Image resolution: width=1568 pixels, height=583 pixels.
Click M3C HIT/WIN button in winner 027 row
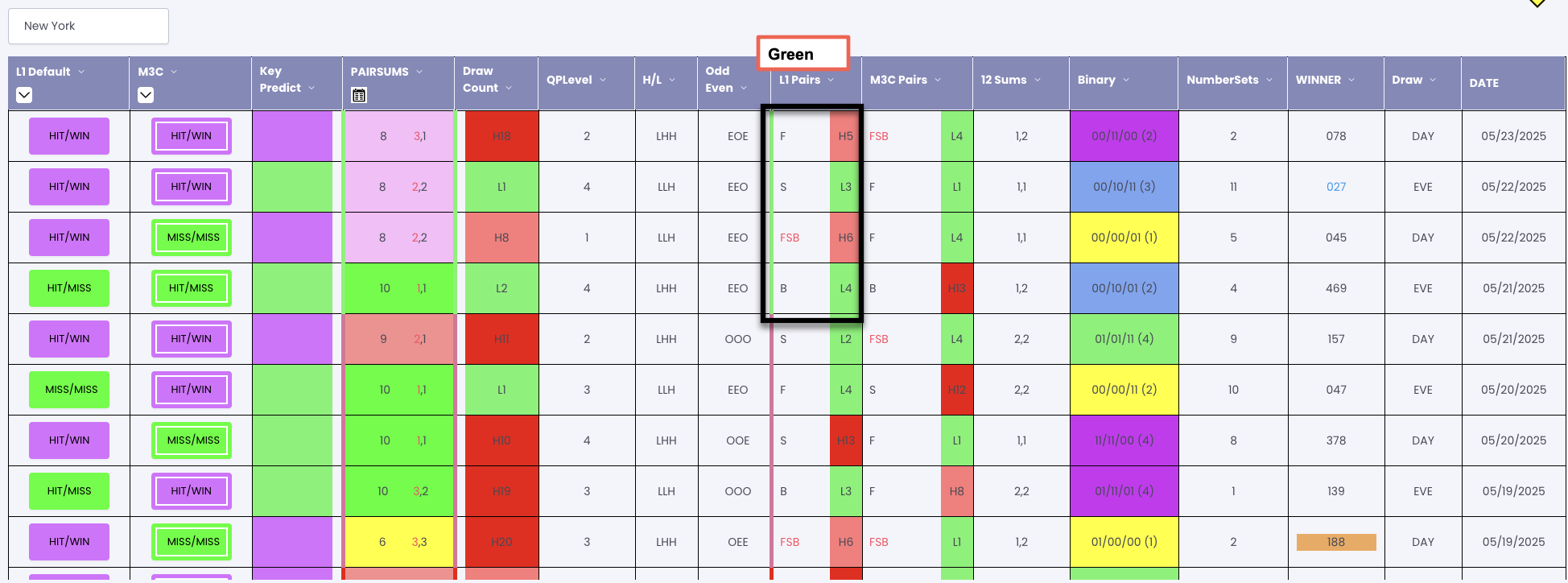point(192,187)
